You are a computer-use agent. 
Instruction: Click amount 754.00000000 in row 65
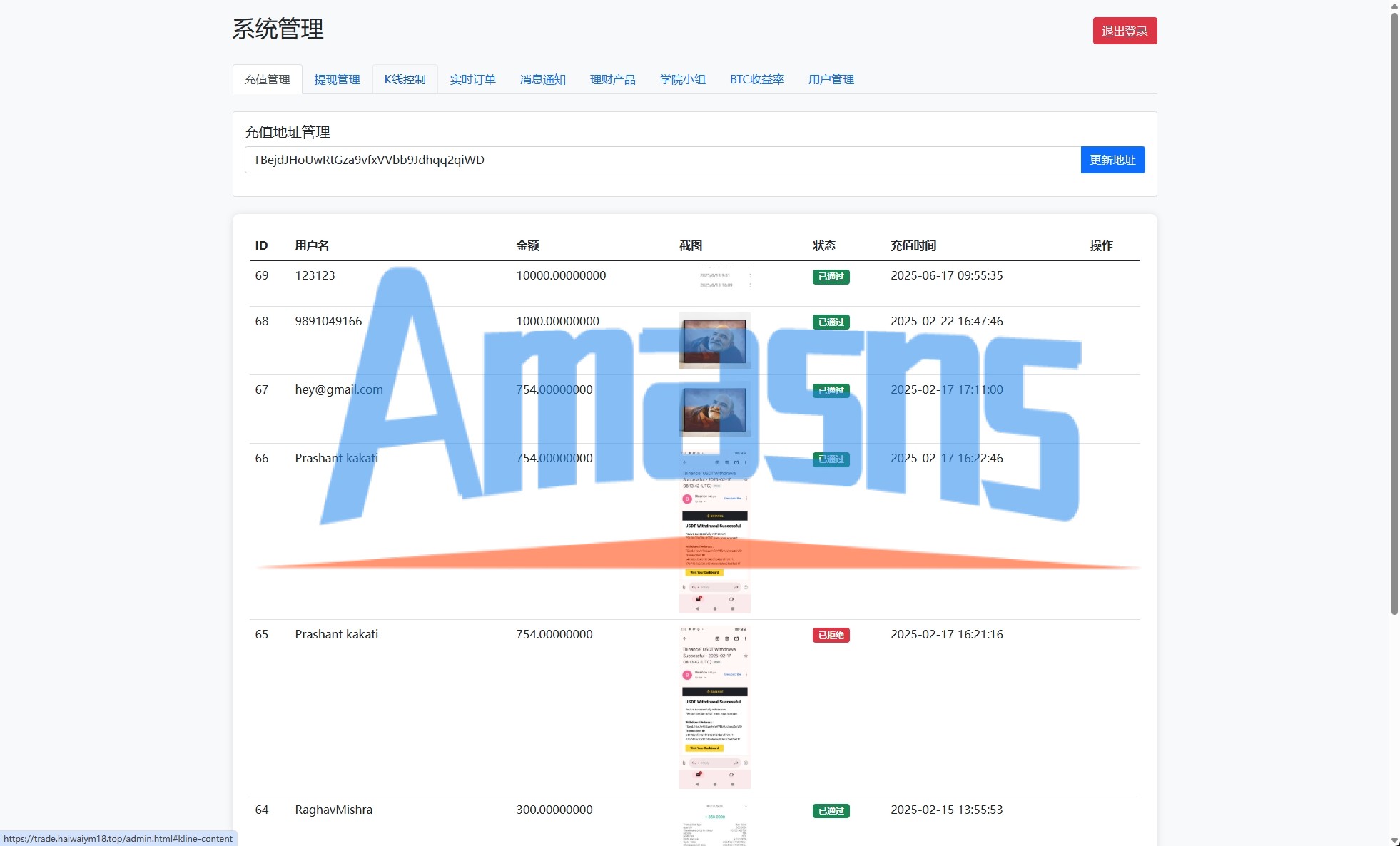point(554,634)
